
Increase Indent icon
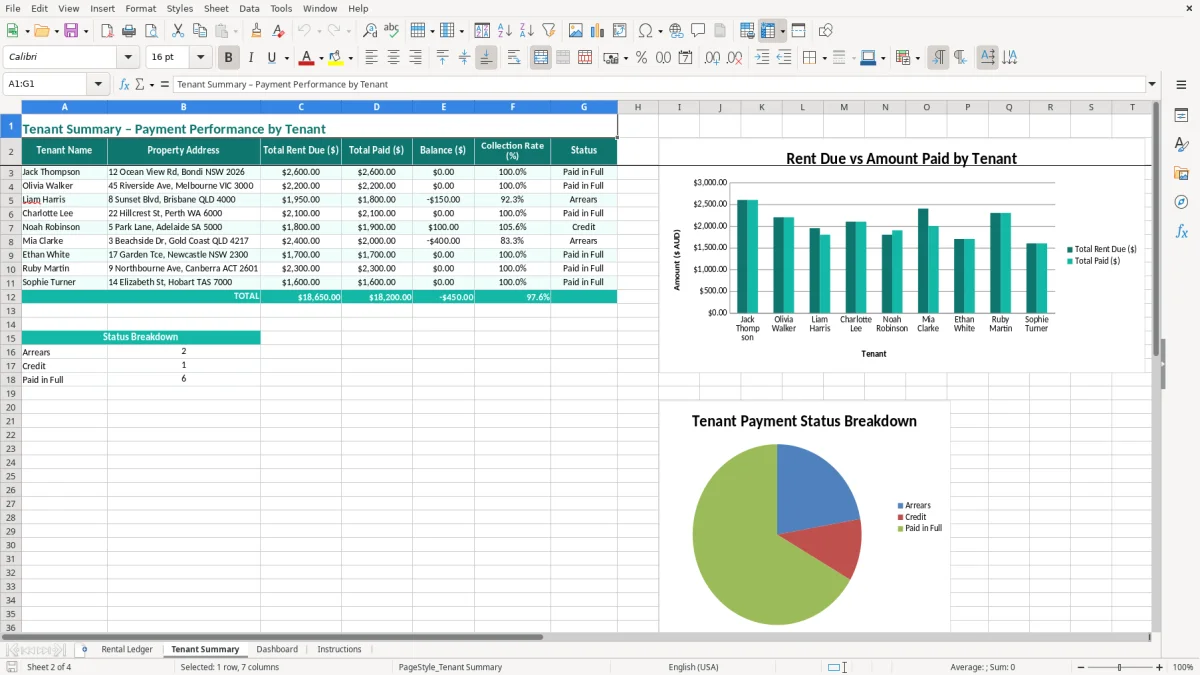tap(762, 58)
